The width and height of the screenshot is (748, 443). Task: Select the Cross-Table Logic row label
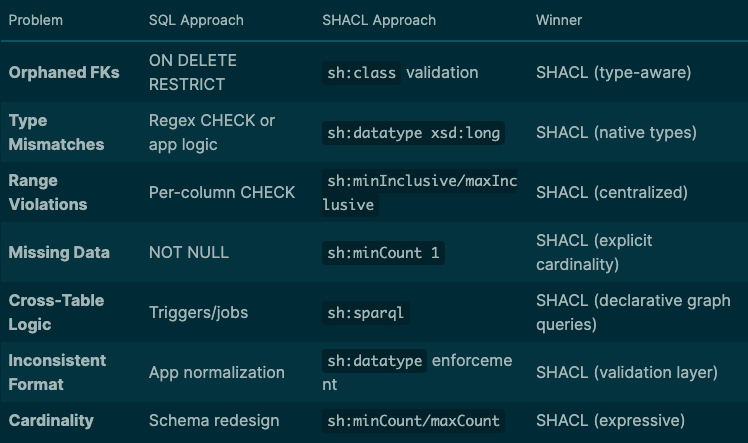point(56,312)
